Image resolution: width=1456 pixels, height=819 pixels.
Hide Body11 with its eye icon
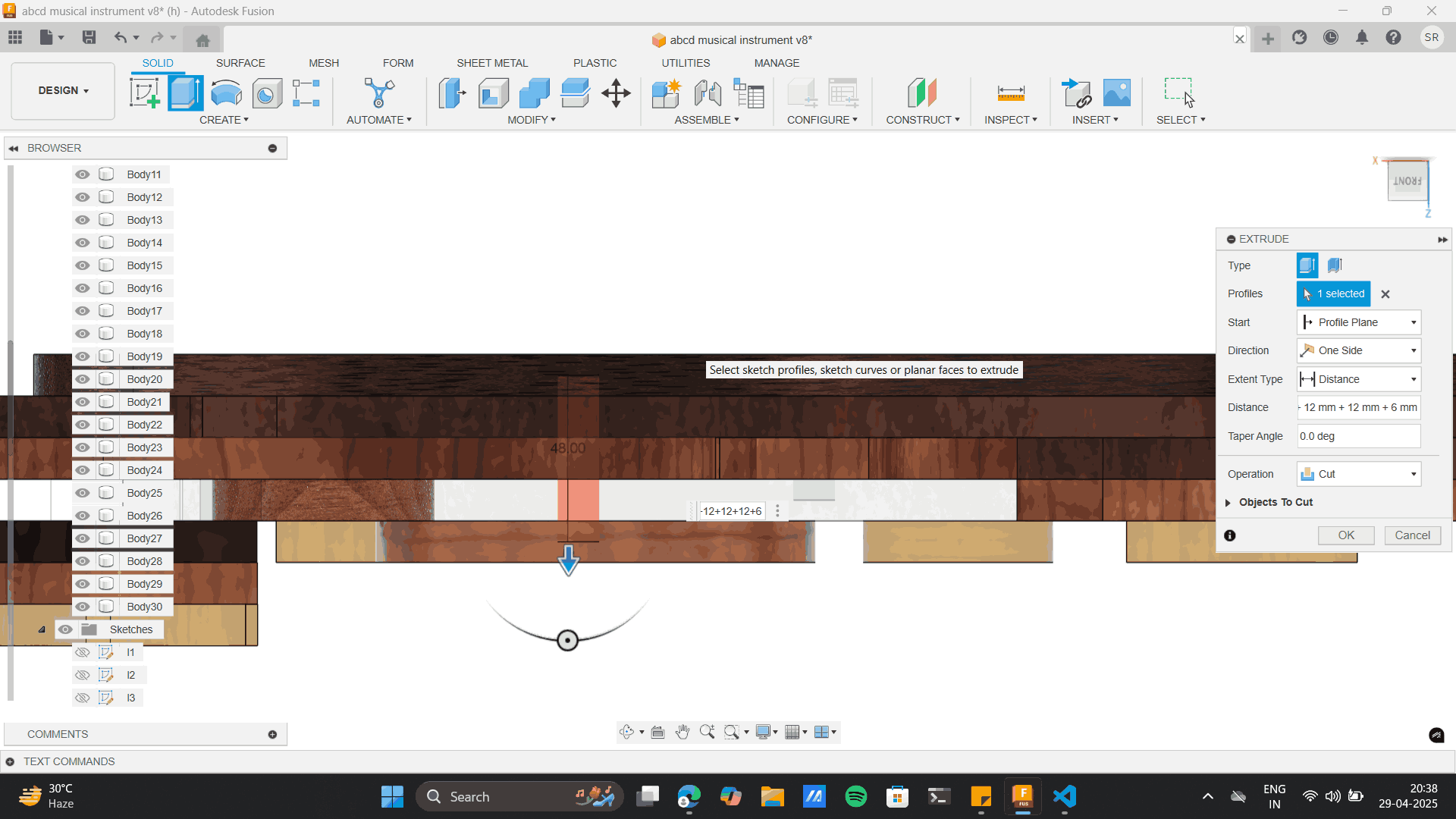pos(82,174)
